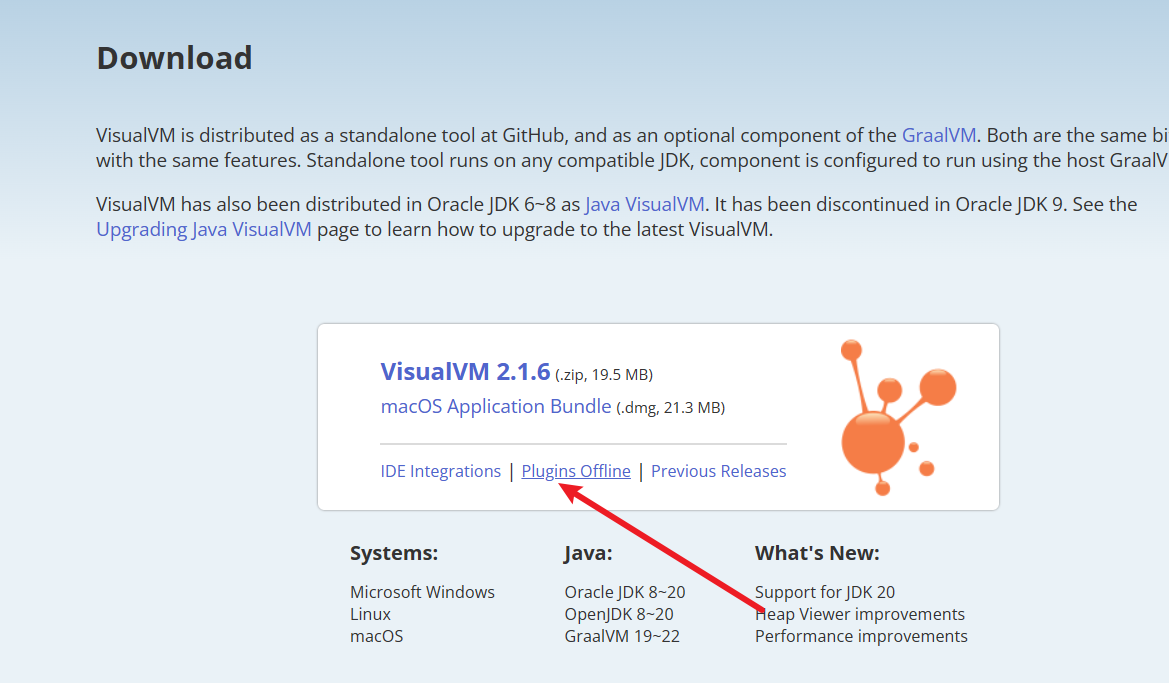Image resolution: width=1169 pixels, height=683 pixels.
Task: Click the Java section heading
Action: pyautogui.click(x=588, y=552)
